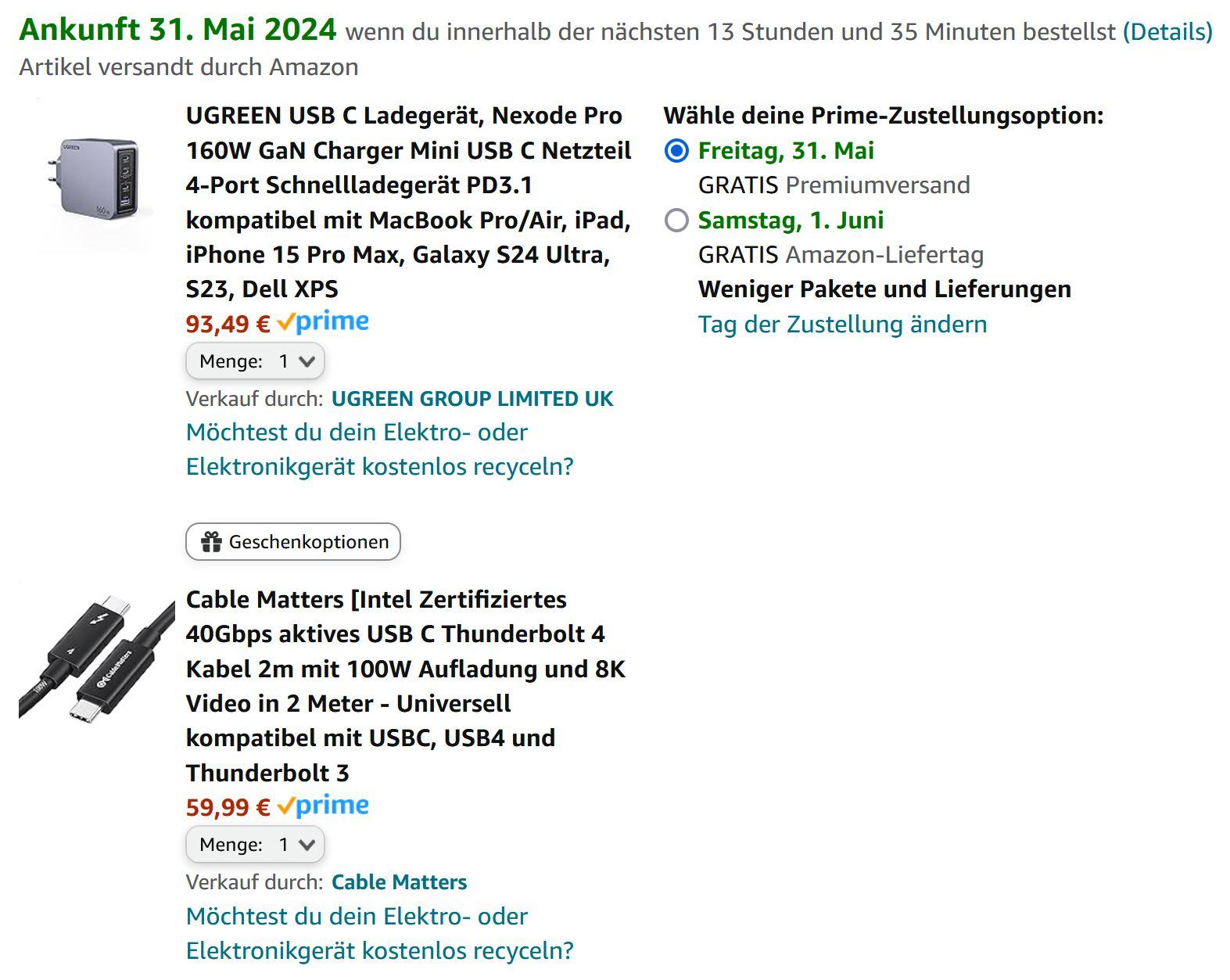Click the UGREEN charger product image
Image resolution: width=1230 pixels, height=980 pixels.
click(97, 178)
